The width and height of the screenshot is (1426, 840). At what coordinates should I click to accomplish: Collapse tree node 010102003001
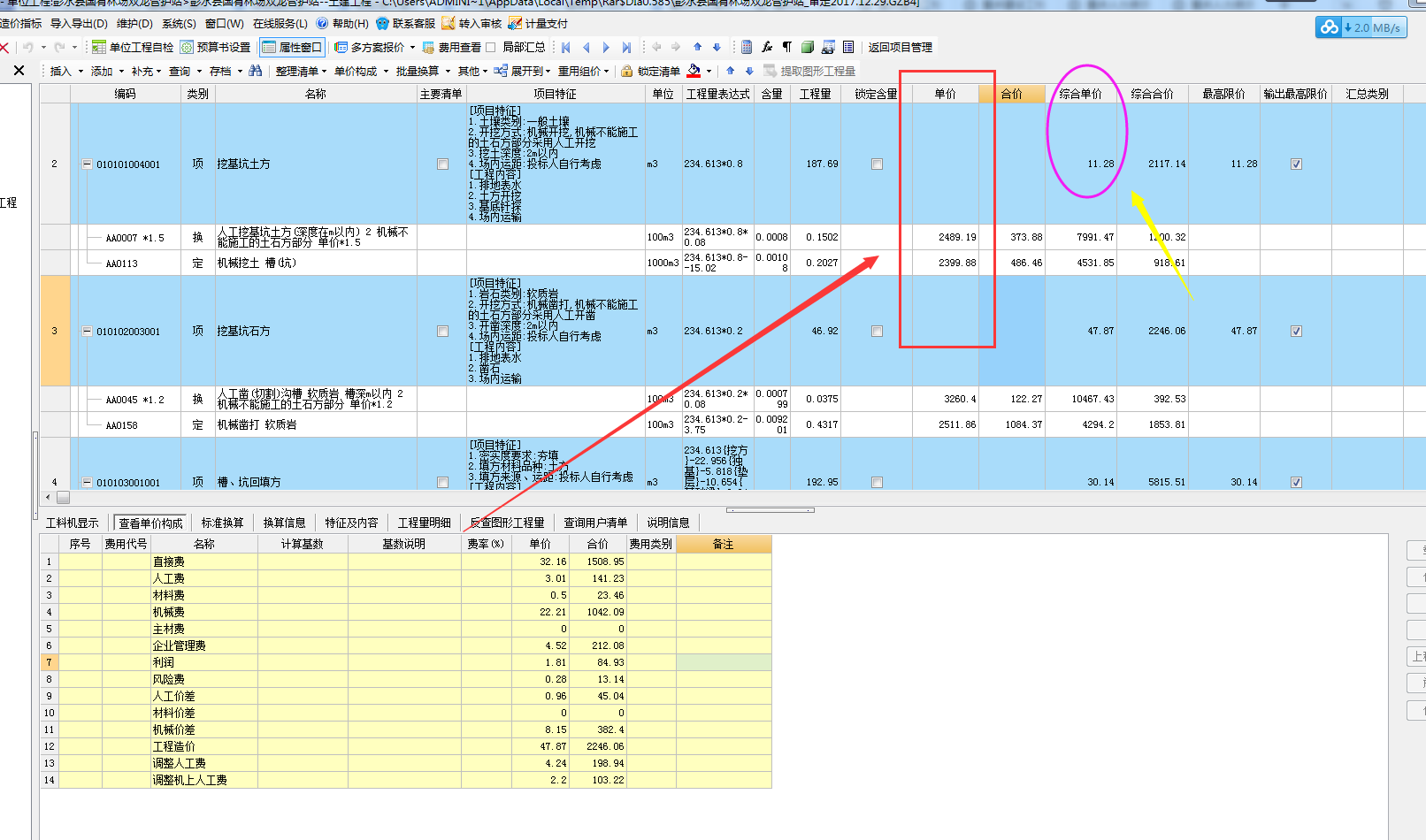coord(87,332)
